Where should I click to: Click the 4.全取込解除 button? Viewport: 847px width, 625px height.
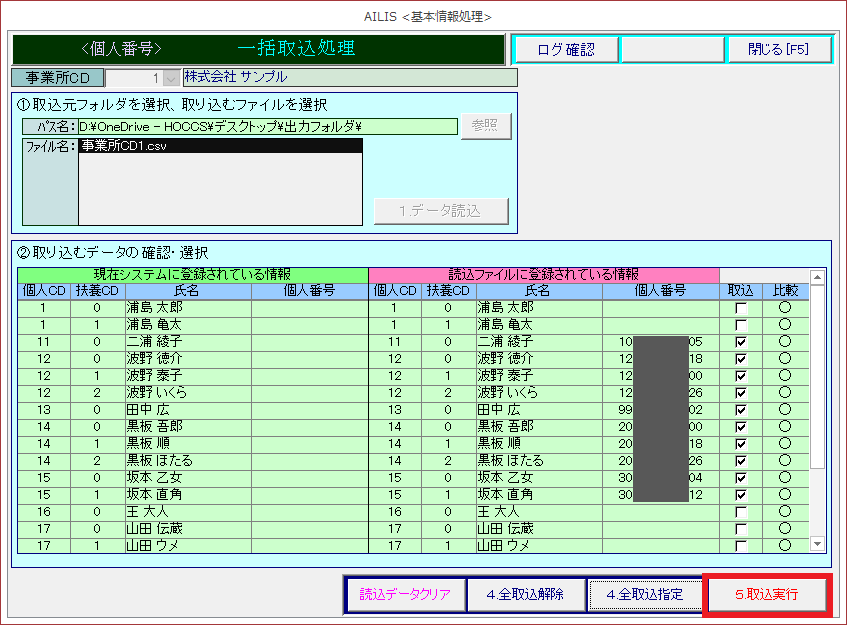525,594
